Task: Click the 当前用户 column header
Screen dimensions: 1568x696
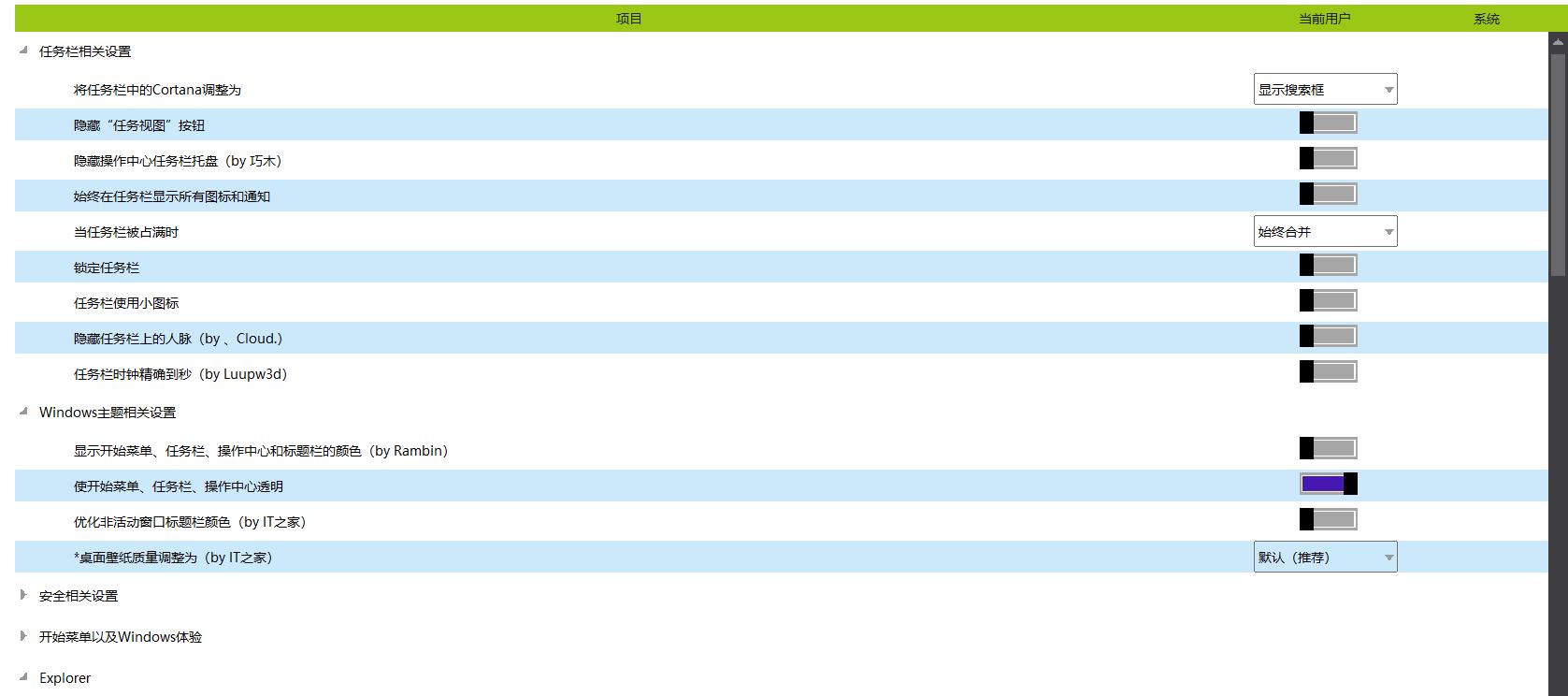Action: 1324,19
